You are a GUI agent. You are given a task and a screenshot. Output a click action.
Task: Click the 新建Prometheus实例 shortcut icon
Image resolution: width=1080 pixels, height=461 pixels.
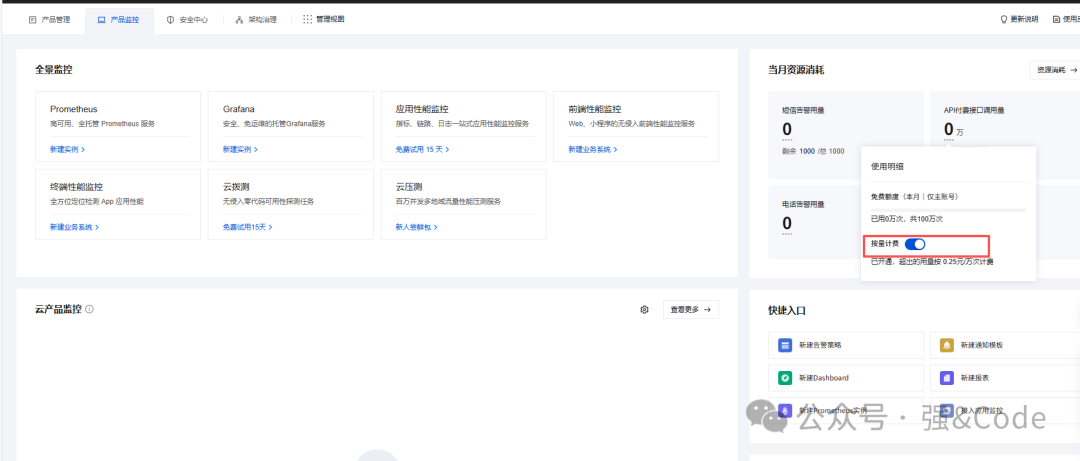coord(785,410)
